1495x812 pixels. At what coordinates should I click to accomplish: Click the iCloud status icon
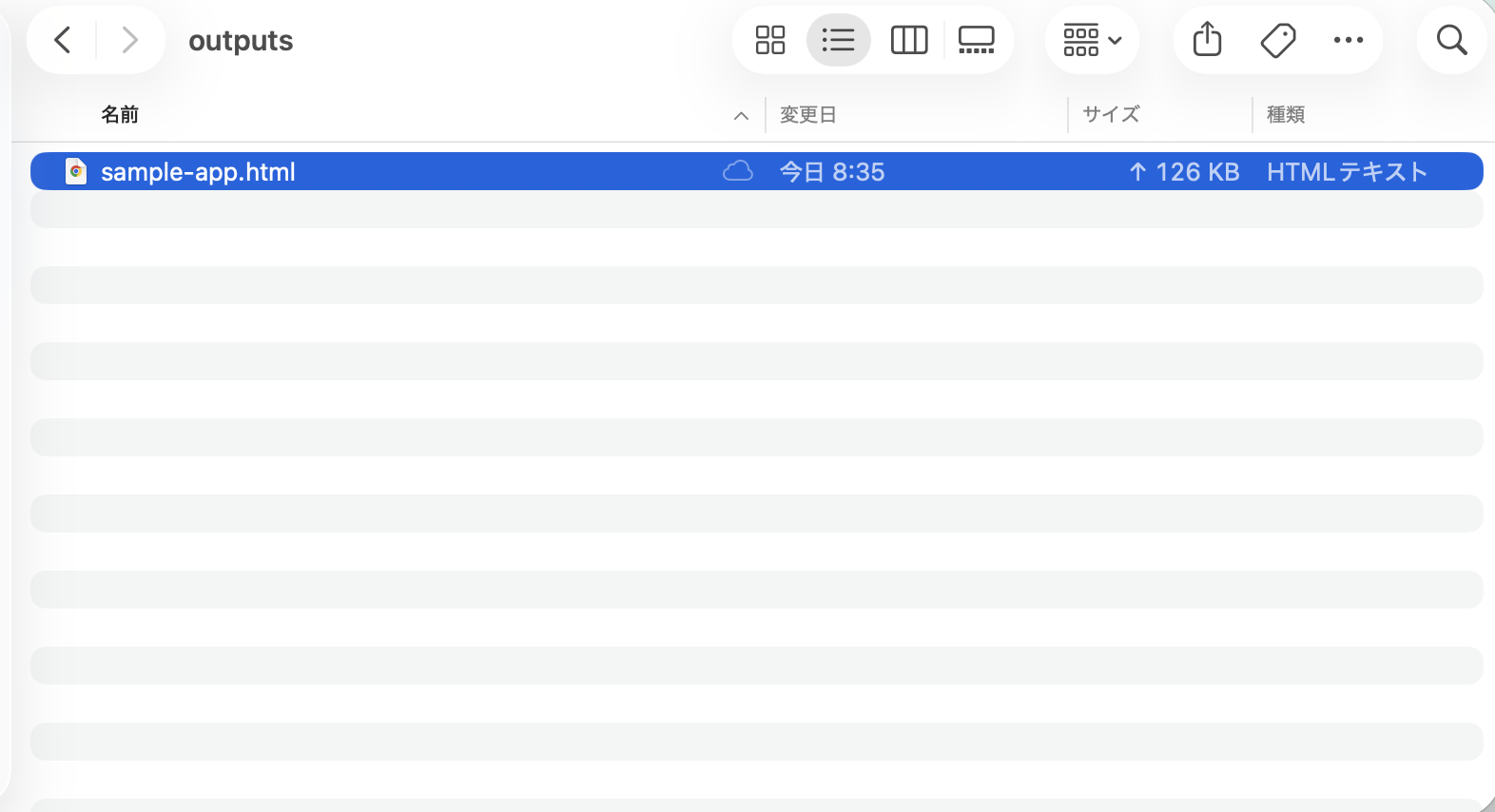click(738, 171)
